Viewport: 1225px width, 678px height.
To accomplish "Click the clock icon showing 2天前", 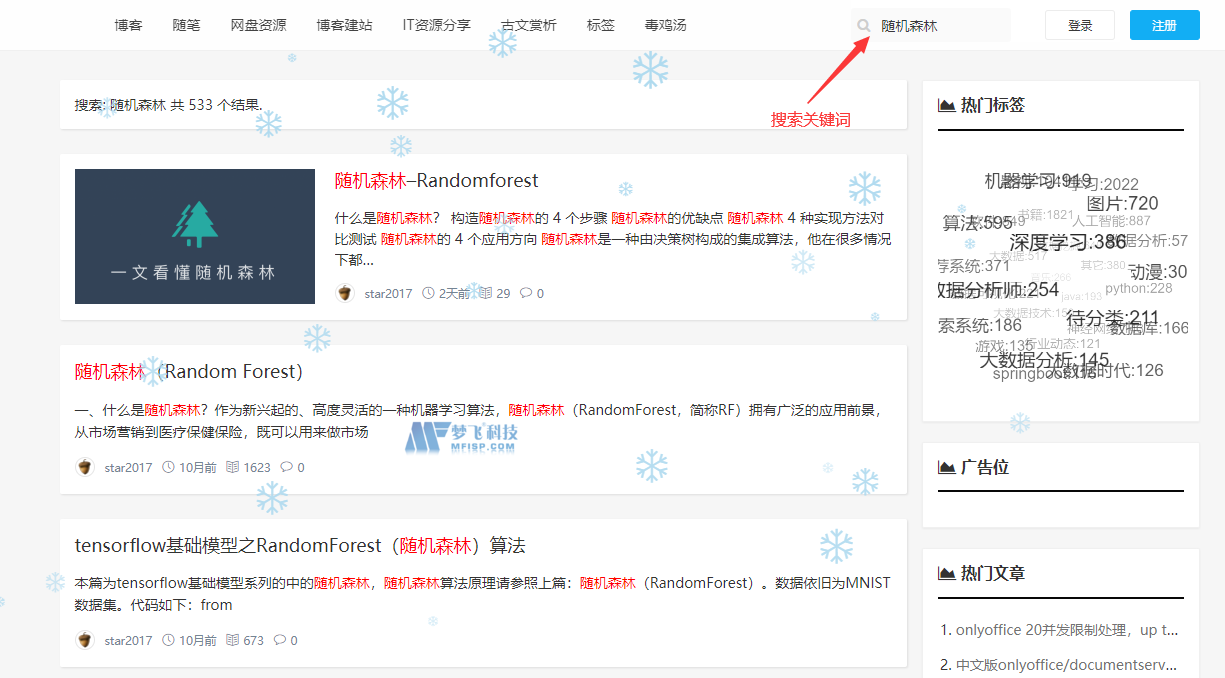I will tap(428, 293).
